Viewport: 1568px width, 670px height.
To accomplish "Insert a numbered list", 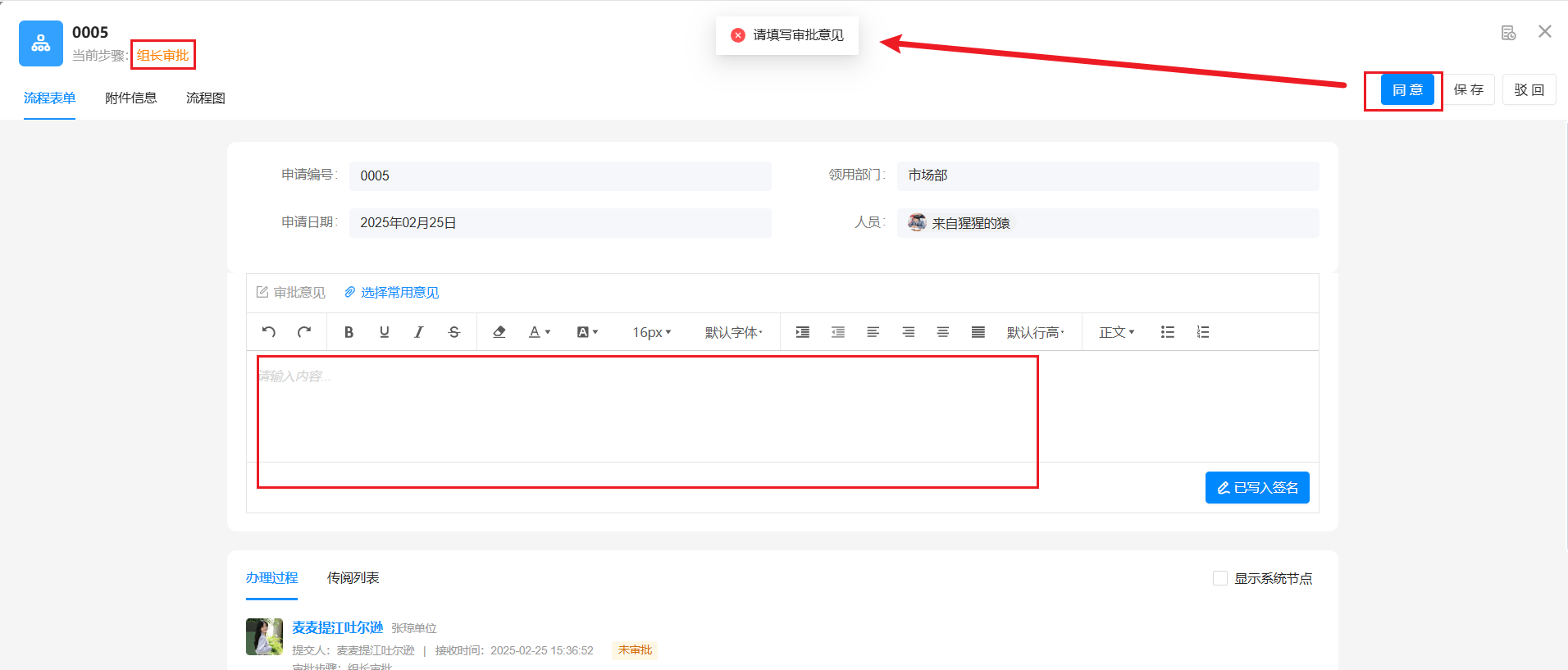I will 1203,332.
